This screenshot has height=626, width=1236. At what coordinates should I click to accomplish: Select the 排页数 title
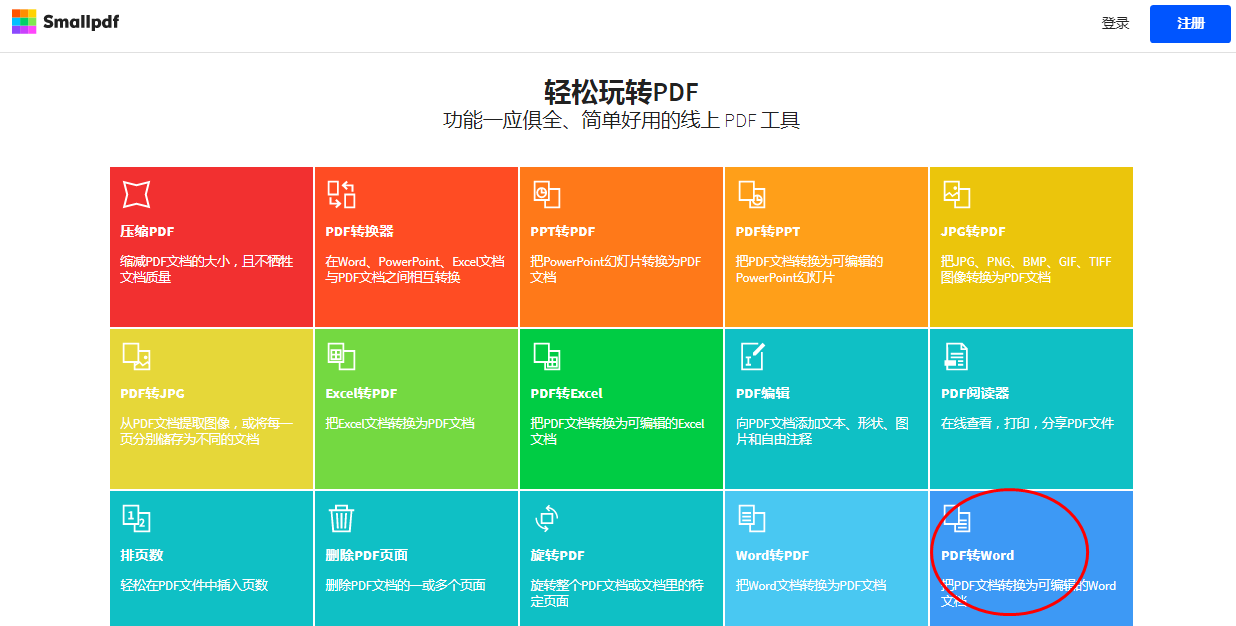pos(141,556)
